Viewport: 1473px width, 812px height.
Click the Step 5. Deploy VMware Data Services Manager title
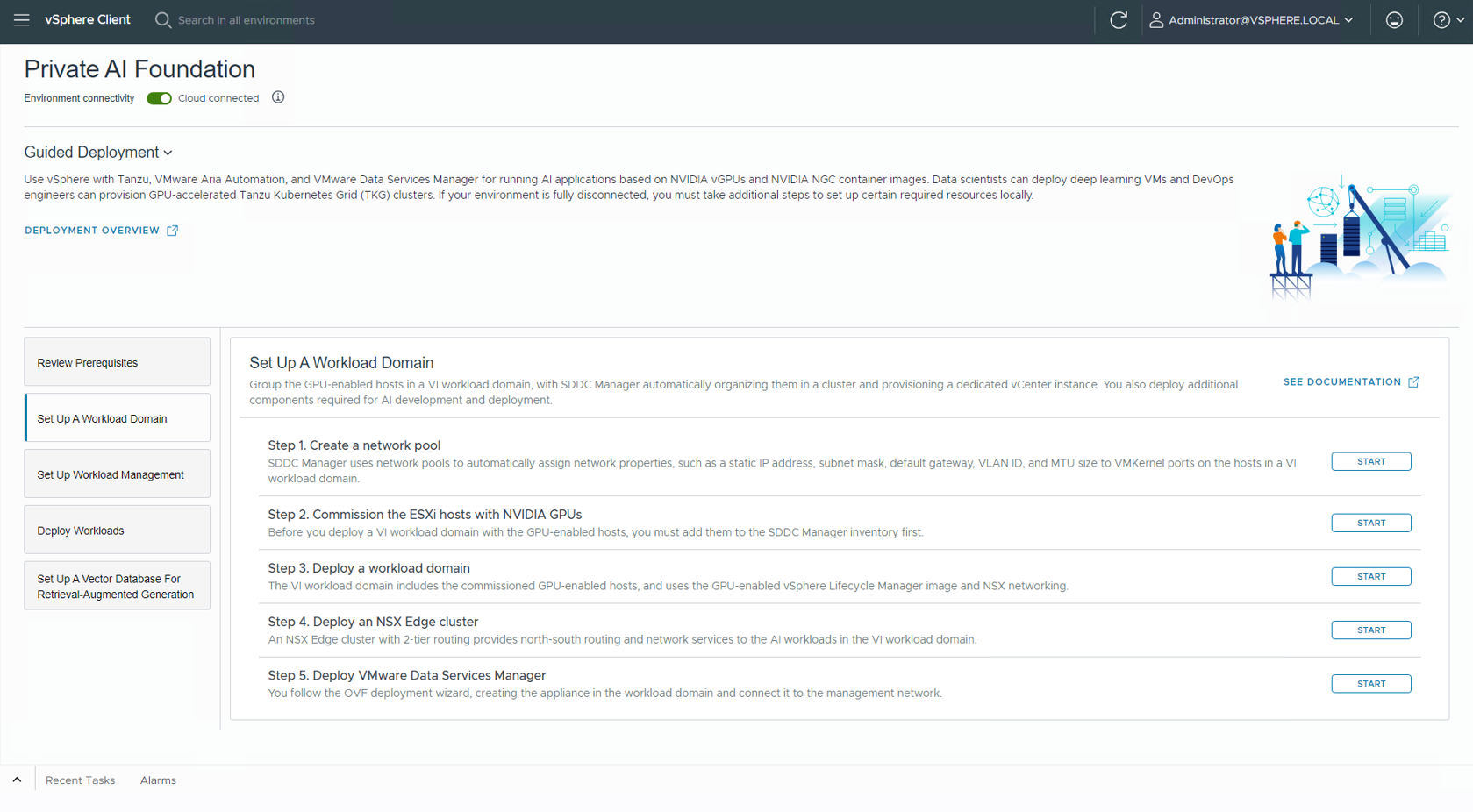point(407,675)
